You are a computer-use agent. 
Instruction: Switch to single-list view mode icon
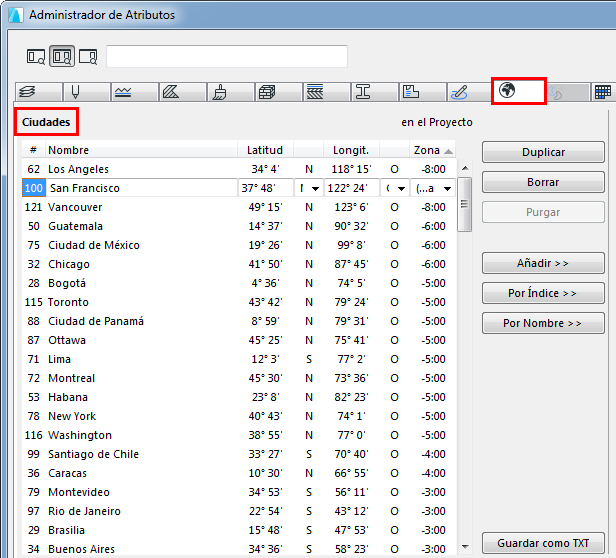point(36,57)
